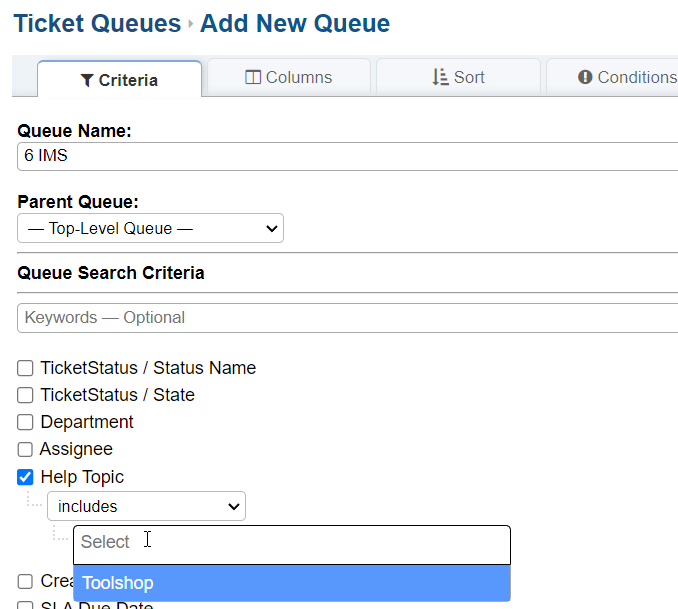Click the Select search box for Help Topic
This screenshot has height=609, width=678.
[291, 542]
